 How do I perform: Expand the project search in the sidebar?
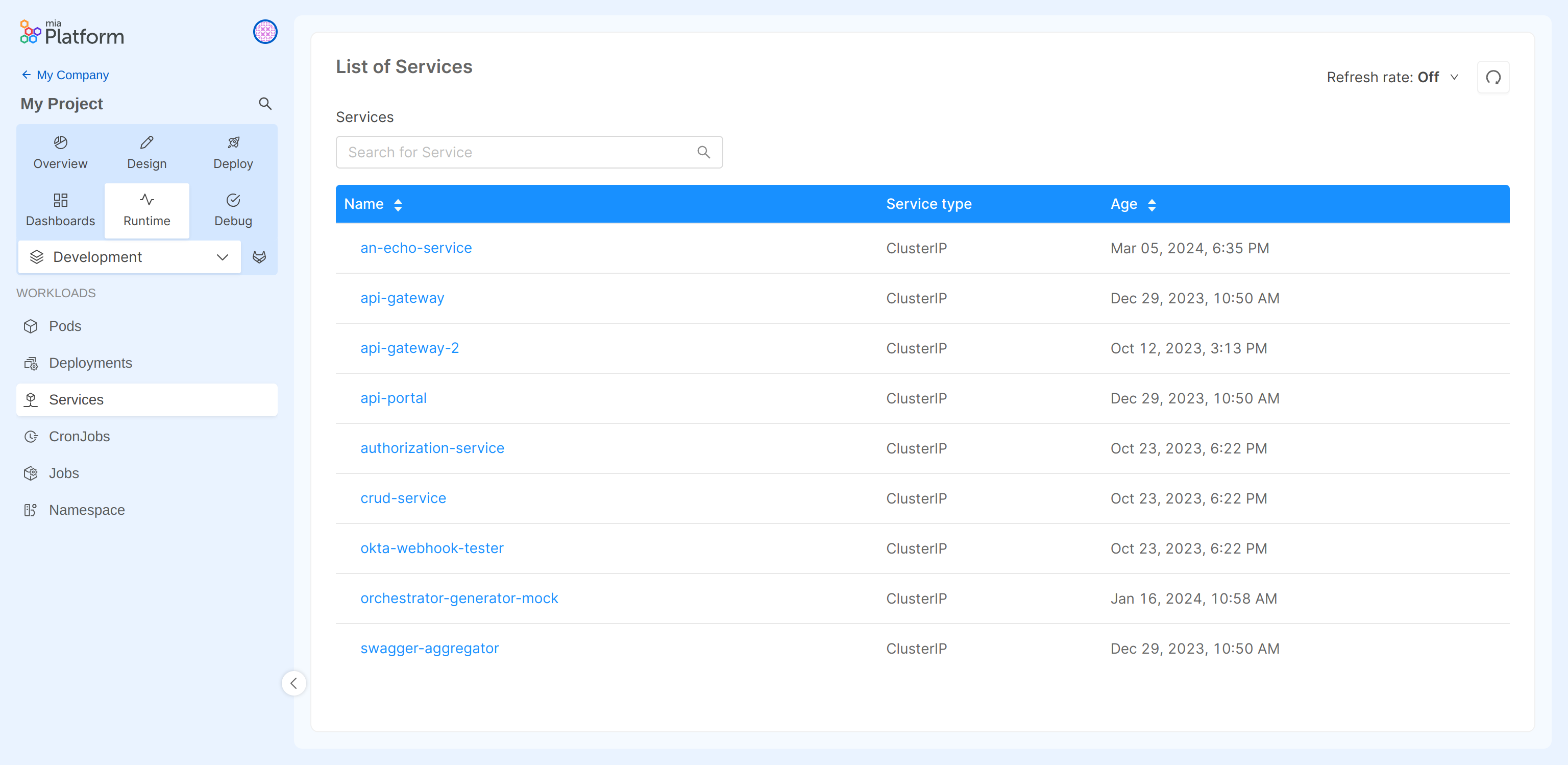[x=265, y=104]
